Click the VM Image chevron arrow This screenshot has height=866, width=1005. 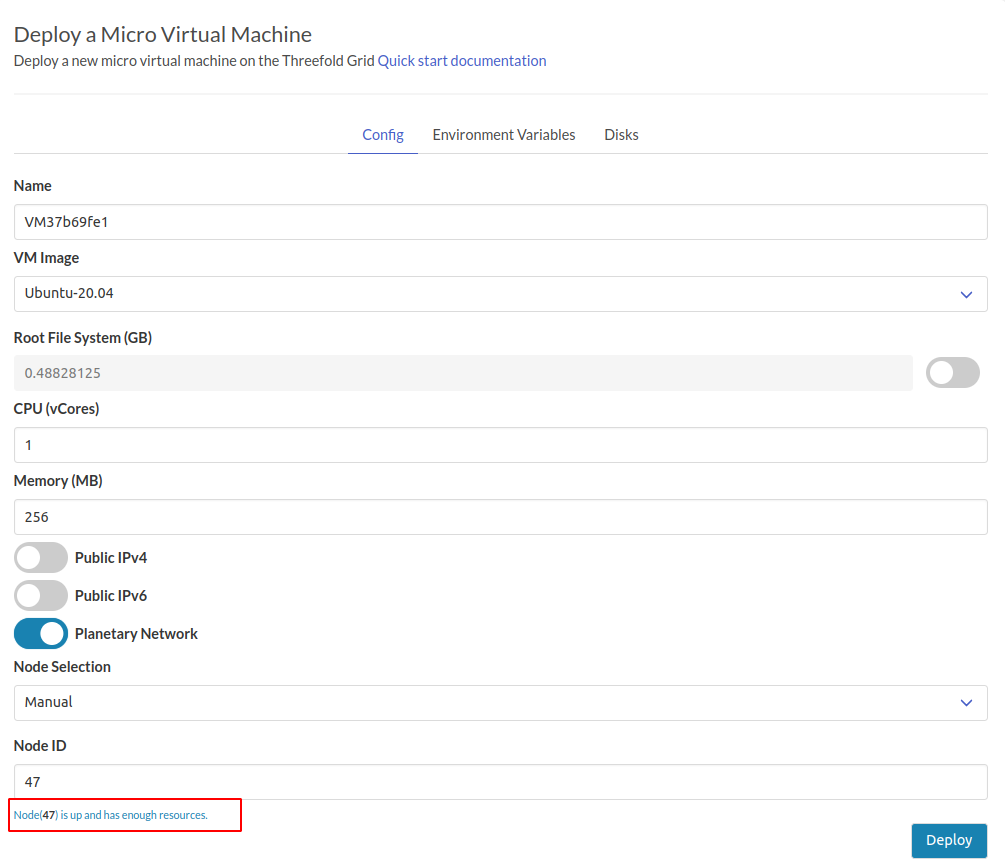tap(966, 294)
